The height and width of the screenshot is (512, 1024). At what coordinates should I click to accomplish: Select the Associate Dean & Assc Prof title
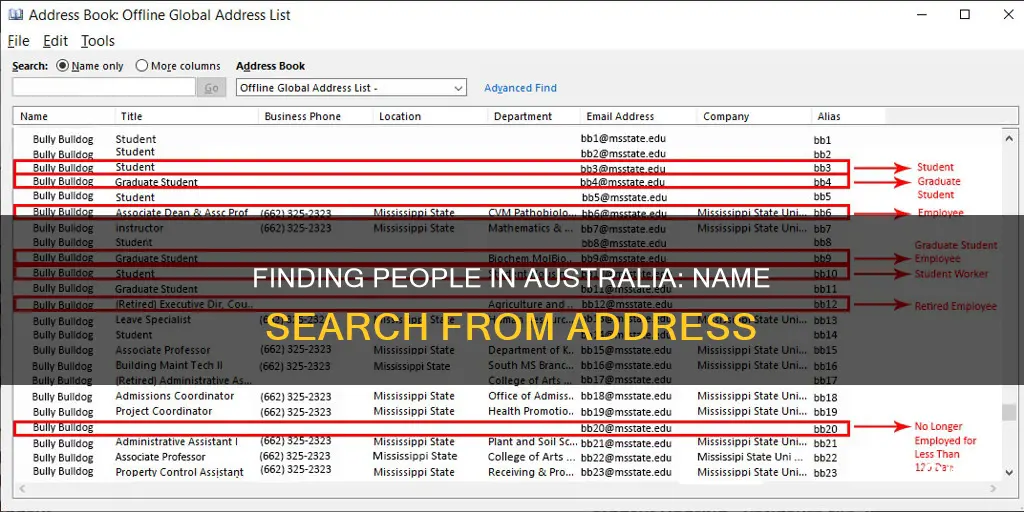click(x=182, y=213)
